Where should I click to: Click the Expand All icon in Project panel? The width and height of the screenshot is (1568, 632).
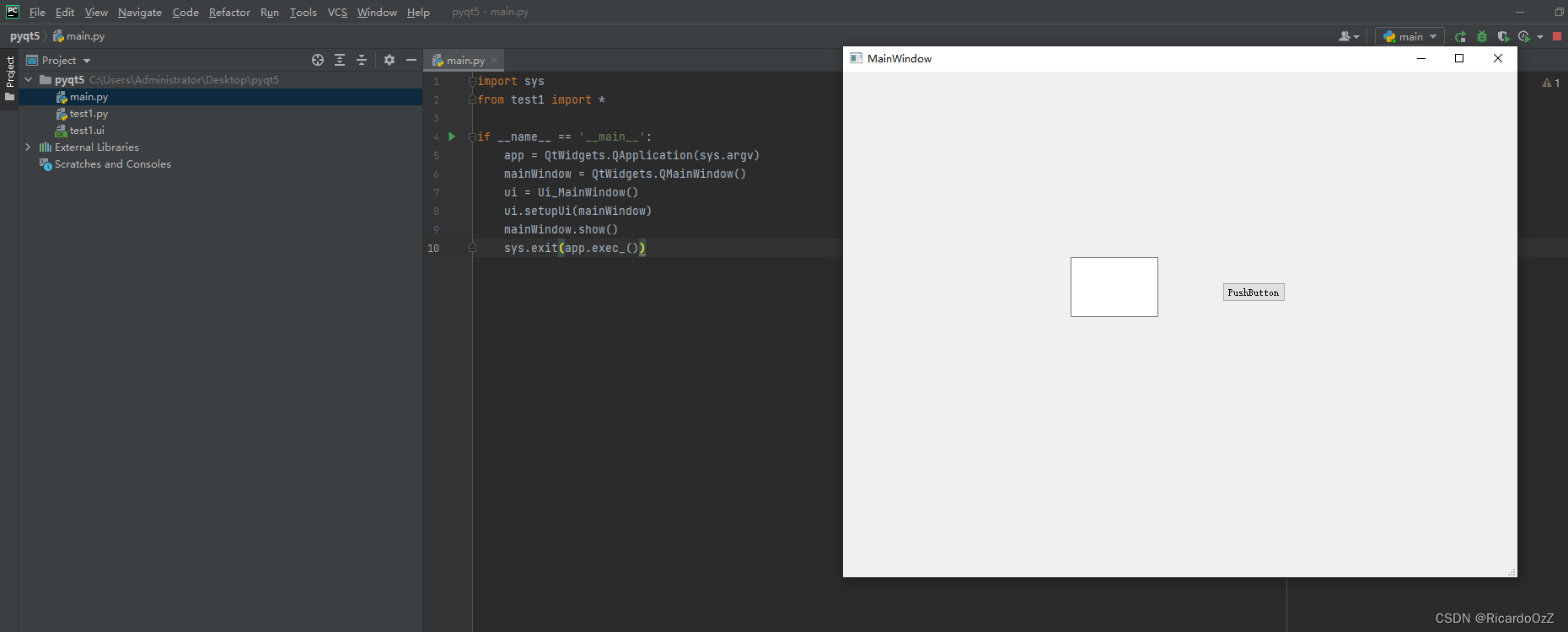click(340, 60)
